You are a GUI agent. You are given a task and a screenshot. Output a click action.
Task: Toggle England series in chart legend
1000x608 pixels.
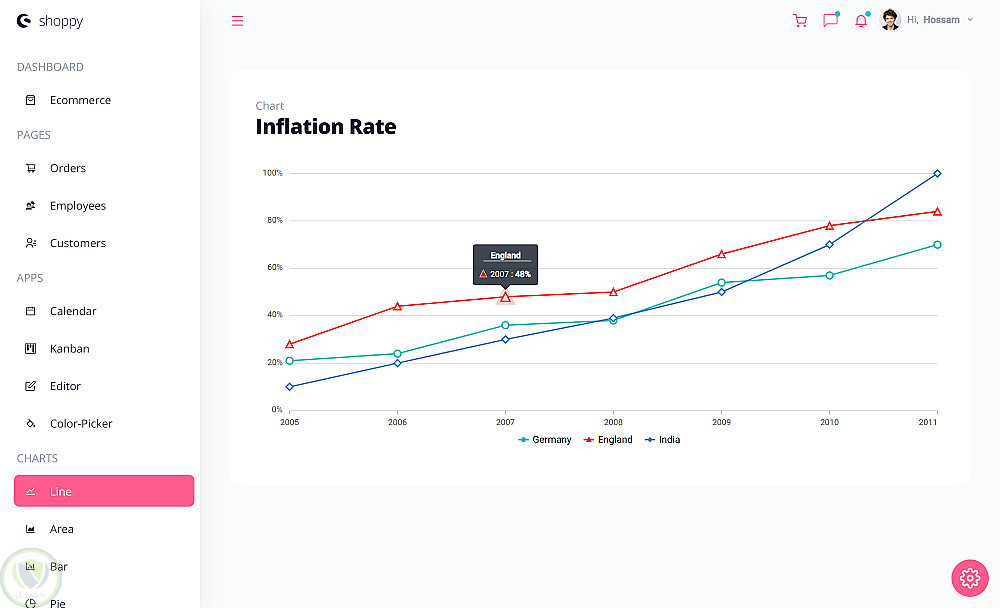point(609,440)
